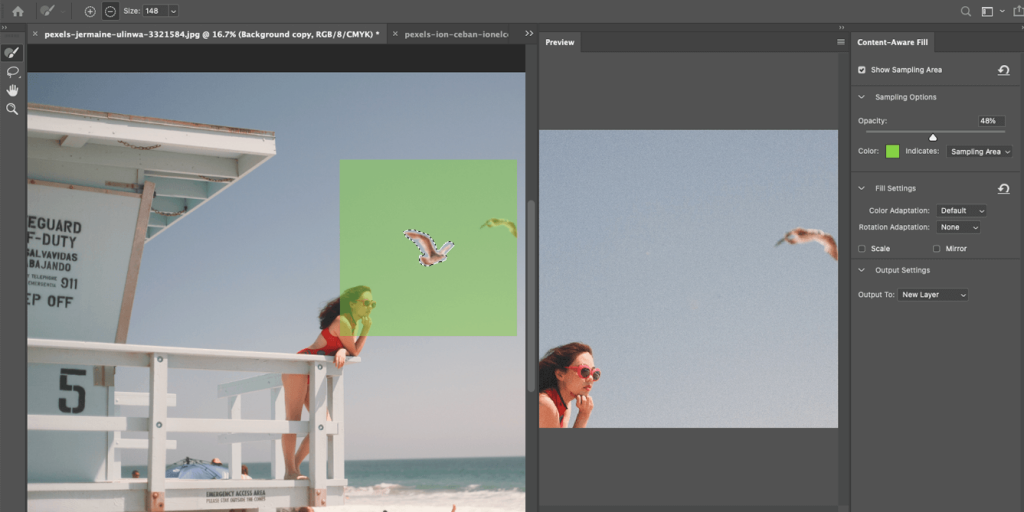
Task: Click the selected seagull in the canvas
Action: click(428, 248)
